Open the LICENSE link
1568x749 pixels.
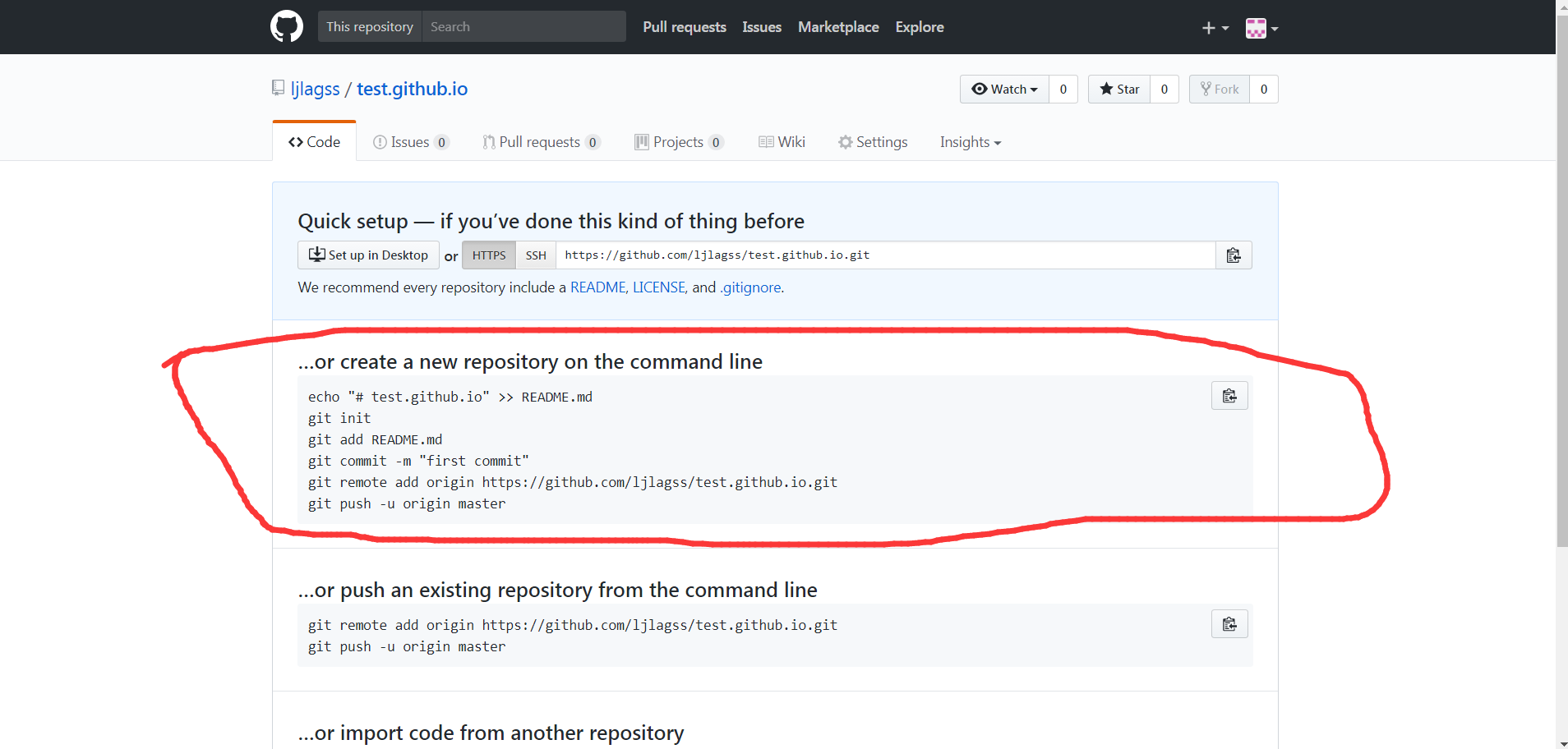658,287
